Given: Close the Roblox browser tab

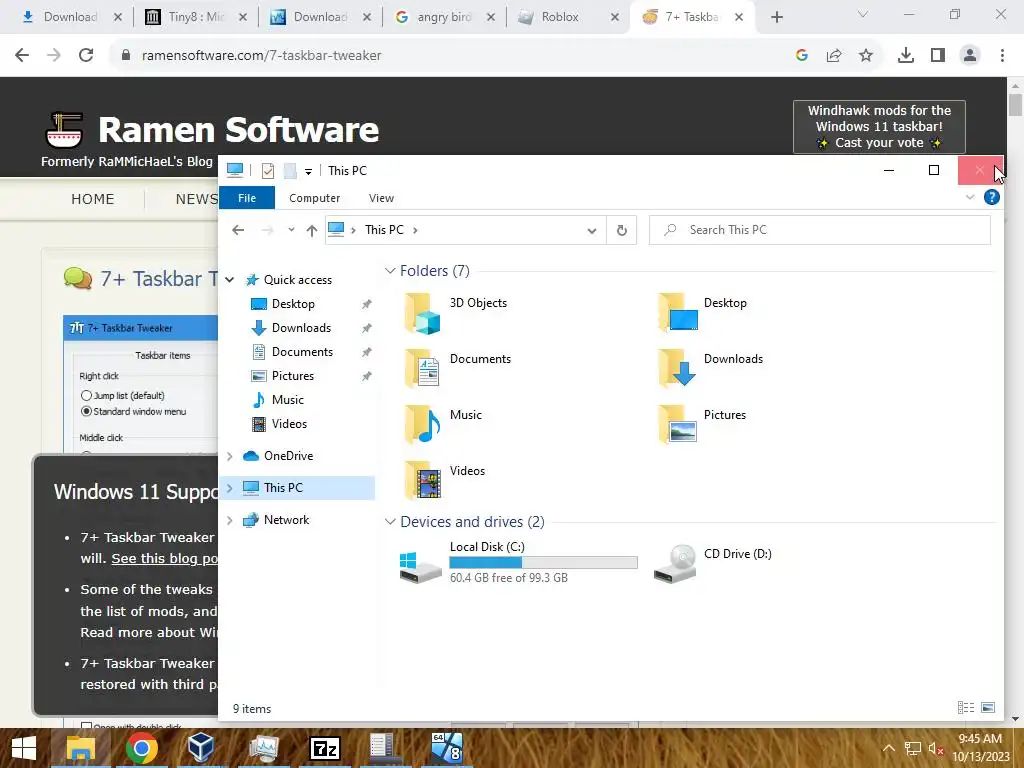Looking at the screenshot, I should tap(615, 17).
